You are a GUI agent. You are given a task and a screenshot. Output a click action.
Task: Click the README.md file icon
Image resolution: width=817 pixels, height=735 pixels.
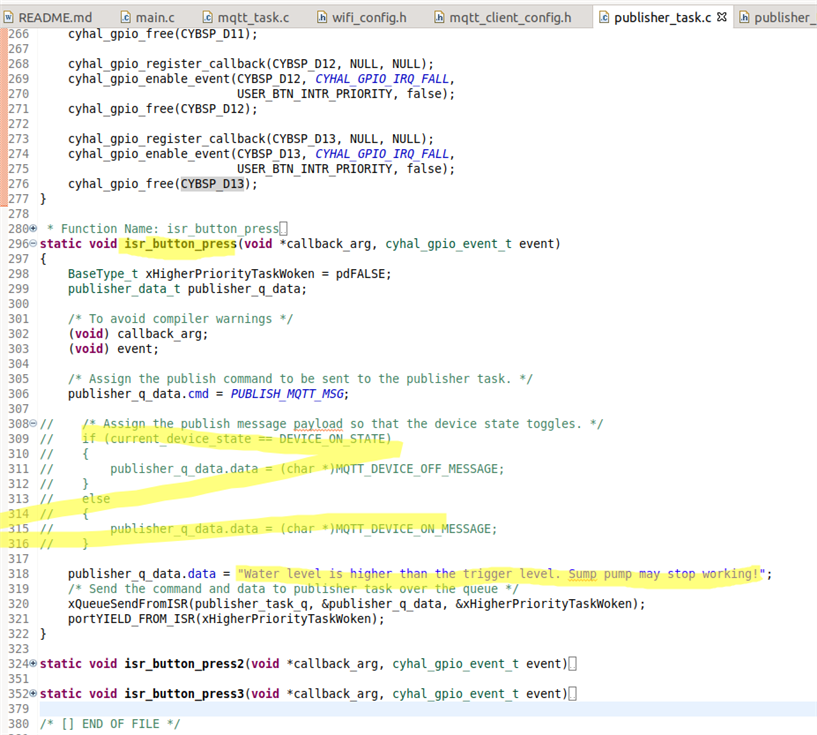point(8,17)
